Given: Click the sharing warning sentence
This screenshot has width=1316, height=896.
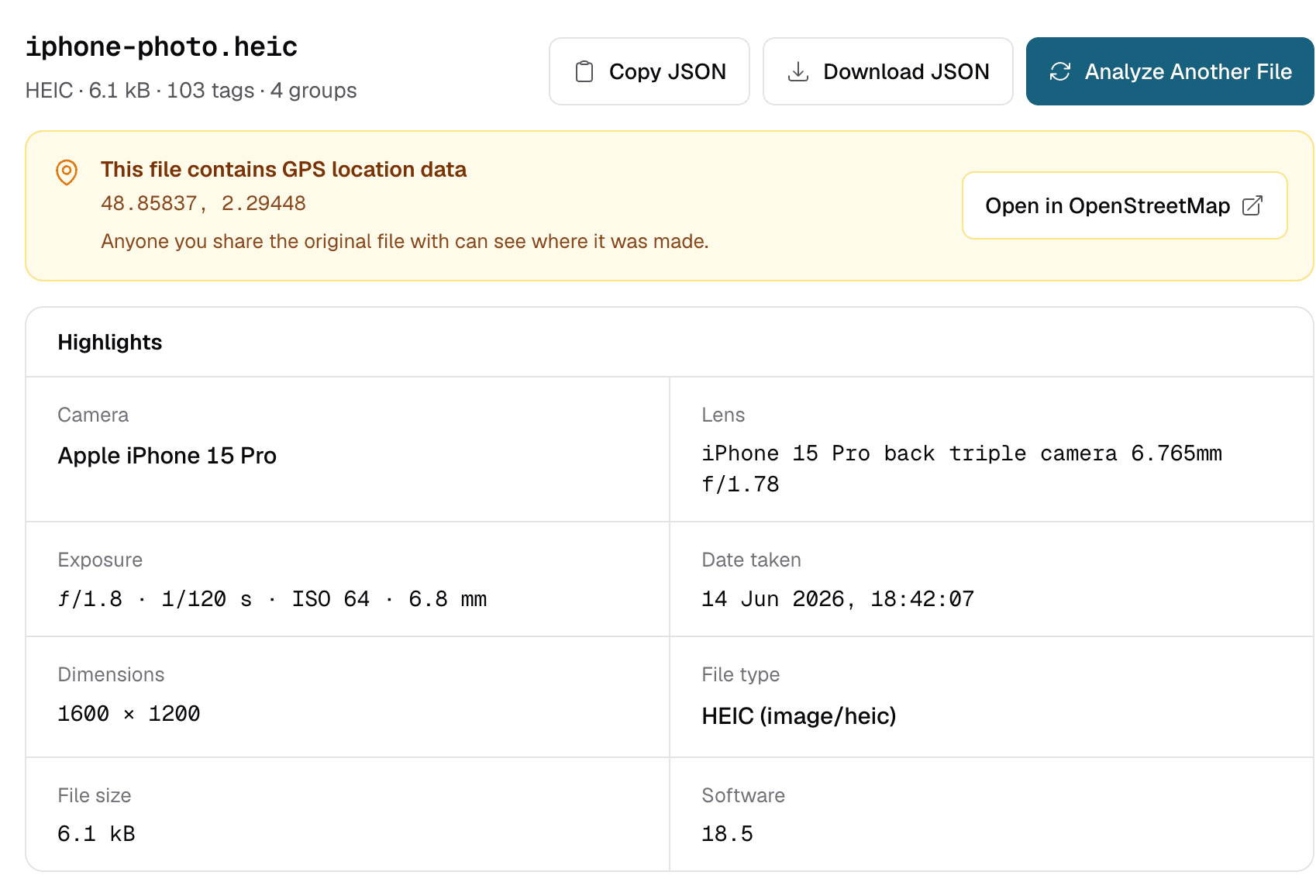Looking at the screenshot, I should (405, 241).
